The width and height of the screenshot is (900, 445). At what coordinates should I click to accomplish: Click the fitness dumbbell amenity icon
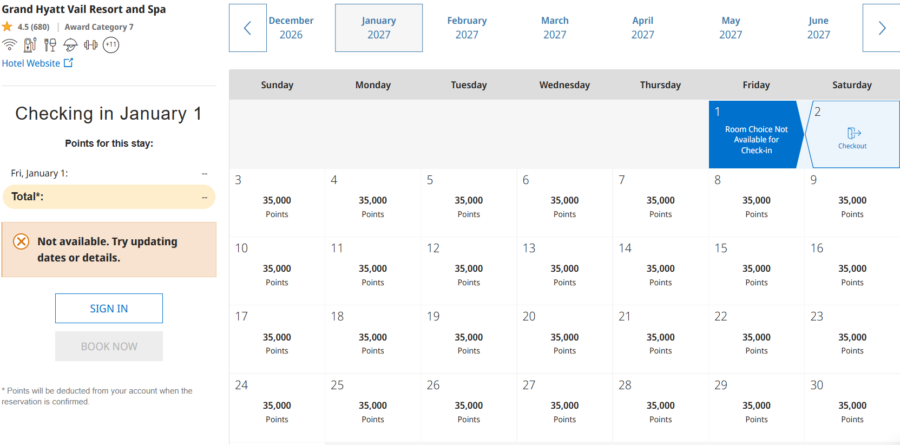(x=91, y=45)
